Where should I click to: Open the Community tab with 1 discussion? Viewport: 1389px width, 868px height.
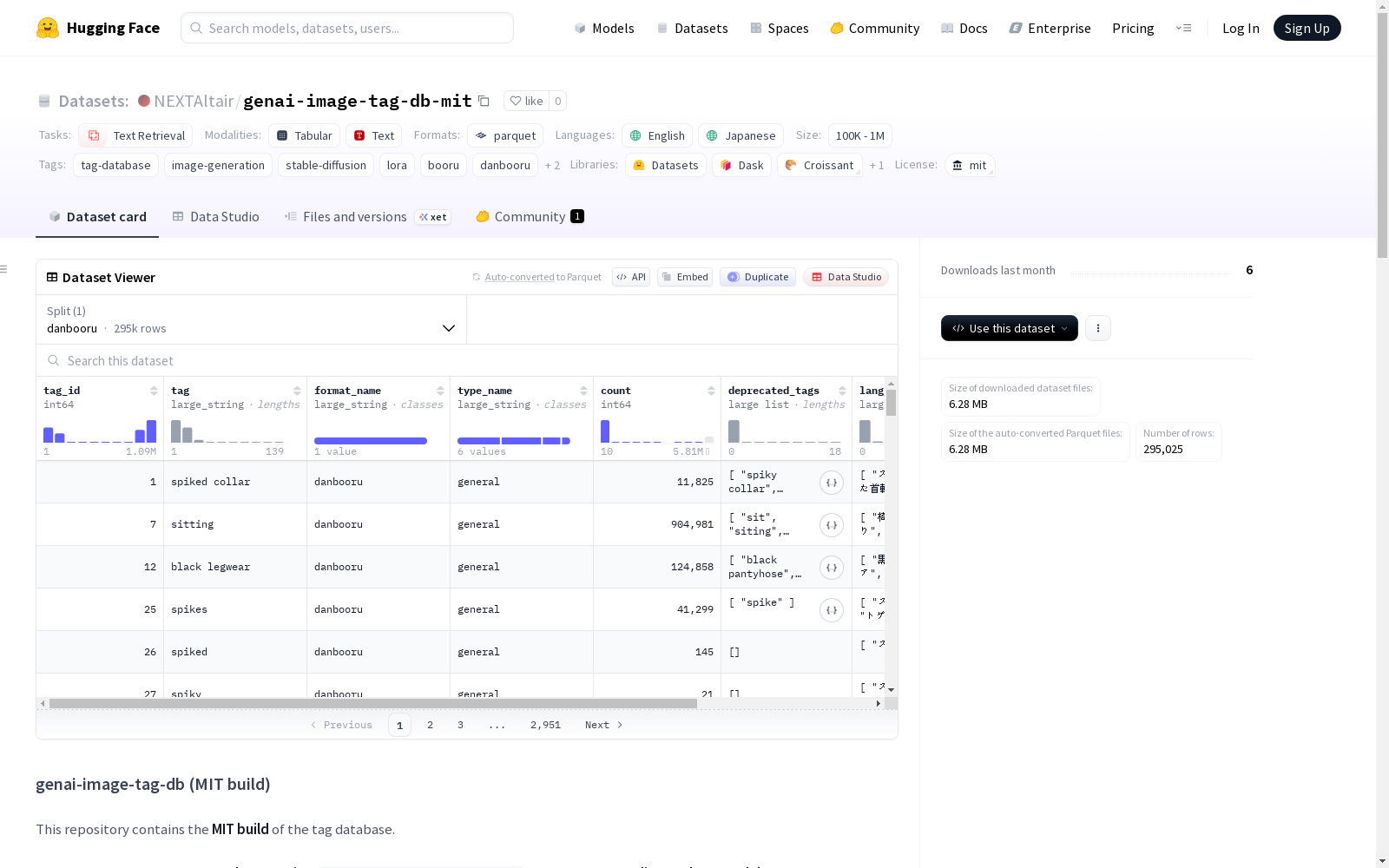pyautogui.click(x=530, y=217)
